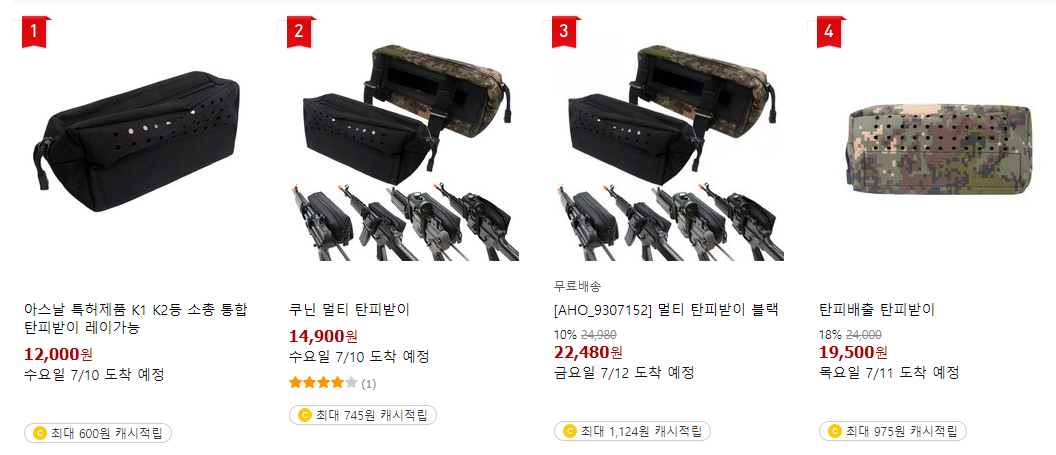1056x455 pixels.
Task: Click the coin icon in 1,124원 cash badge
Action: 569,431
